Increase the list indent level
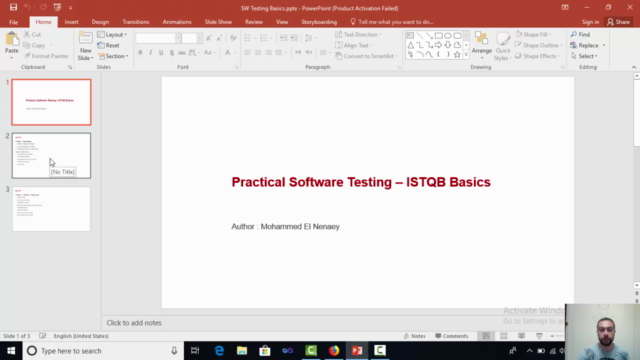This screenshot has width=640, height=360. point(294,38)
